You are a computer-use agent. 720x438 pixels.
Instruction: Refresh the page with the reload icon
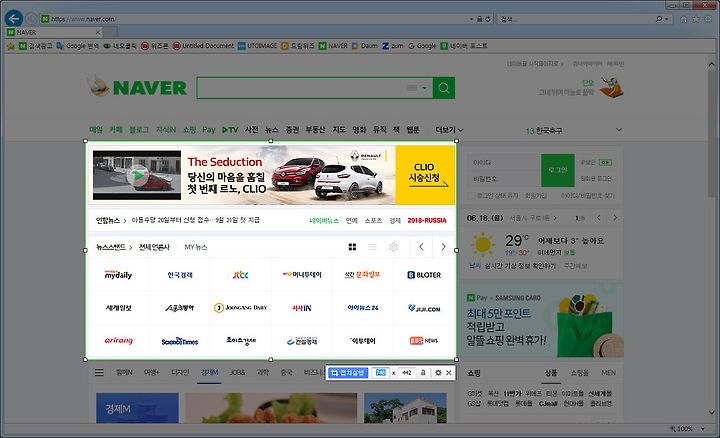tap(488, 19)
